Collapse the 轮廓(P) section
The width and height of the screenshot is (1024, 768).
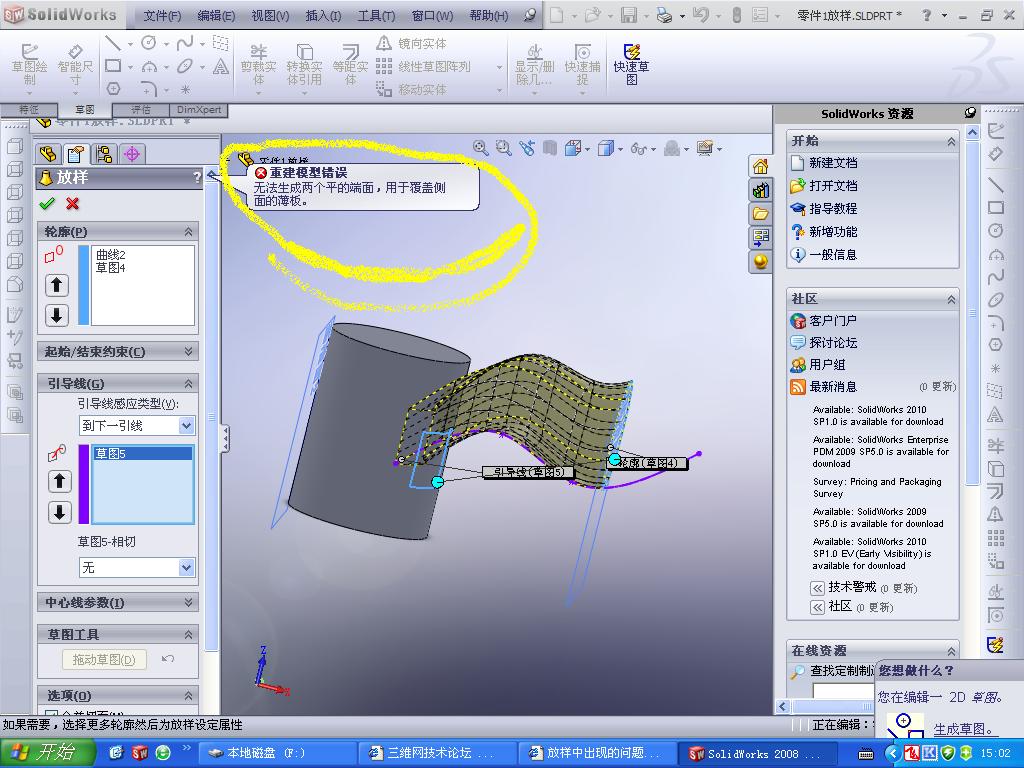pos(188,232)
